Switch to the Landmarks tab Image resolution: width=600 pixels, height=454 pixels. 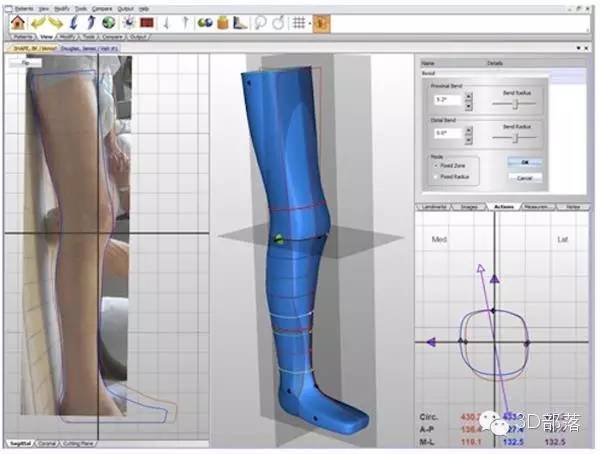click(435, 207)
